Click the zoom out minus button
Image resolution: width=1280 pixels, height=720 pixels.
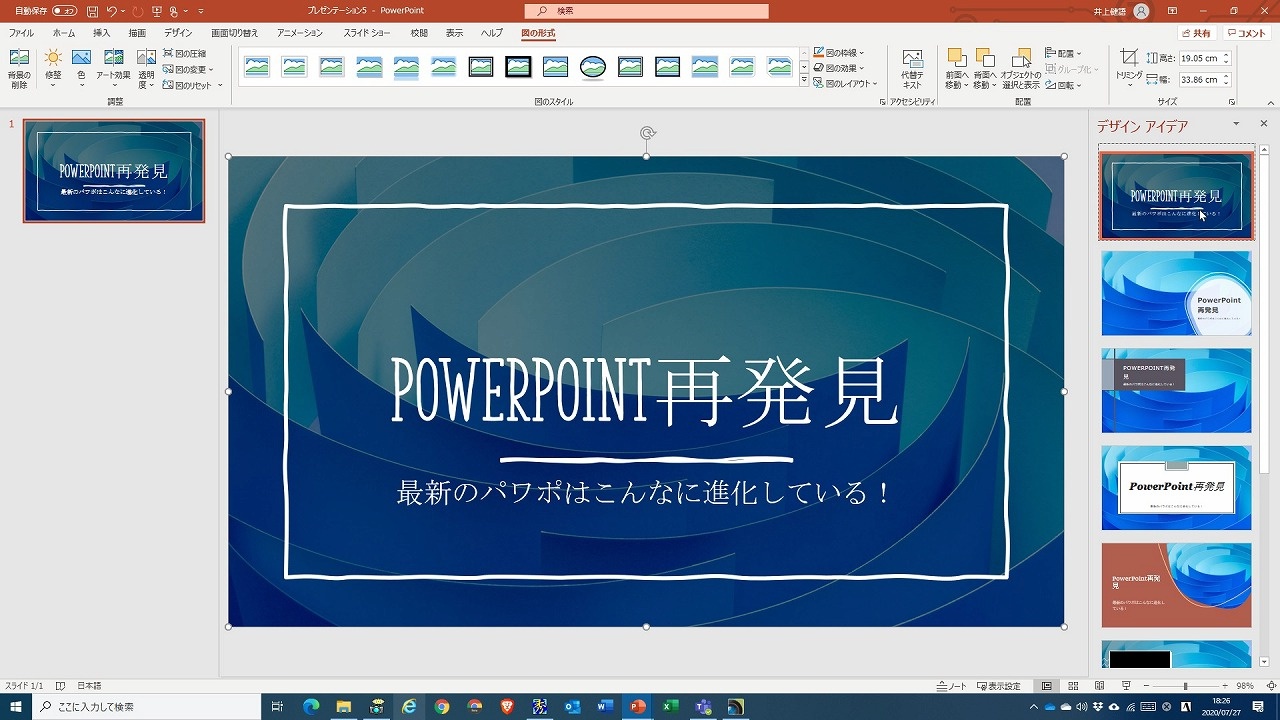point(1146,686)
